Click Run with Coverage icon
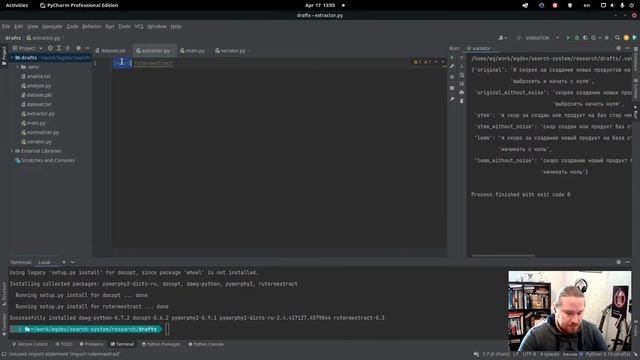 [585, 38]
